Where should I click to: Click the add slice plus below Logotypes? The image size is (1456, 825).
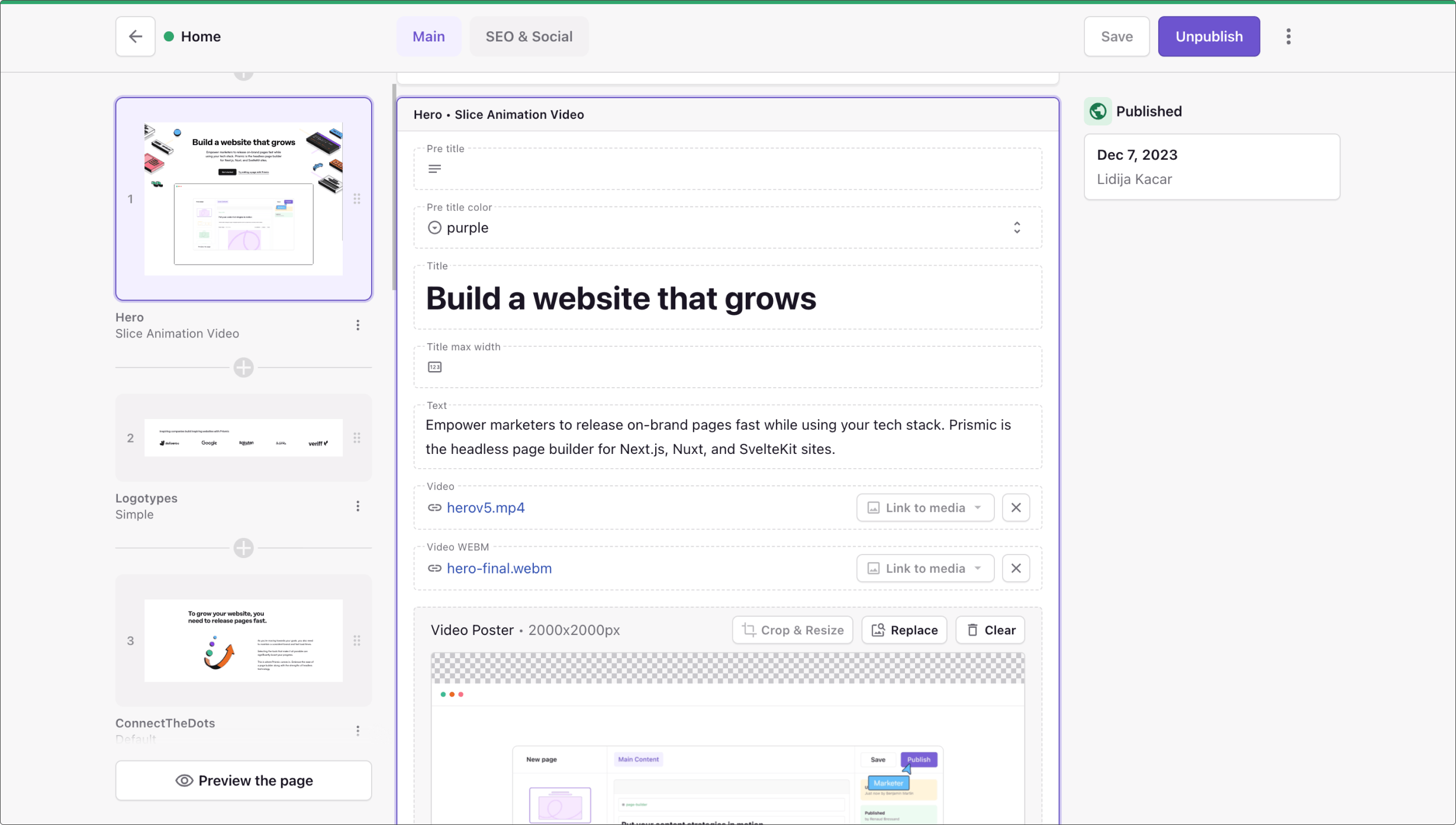click(243, 548)
